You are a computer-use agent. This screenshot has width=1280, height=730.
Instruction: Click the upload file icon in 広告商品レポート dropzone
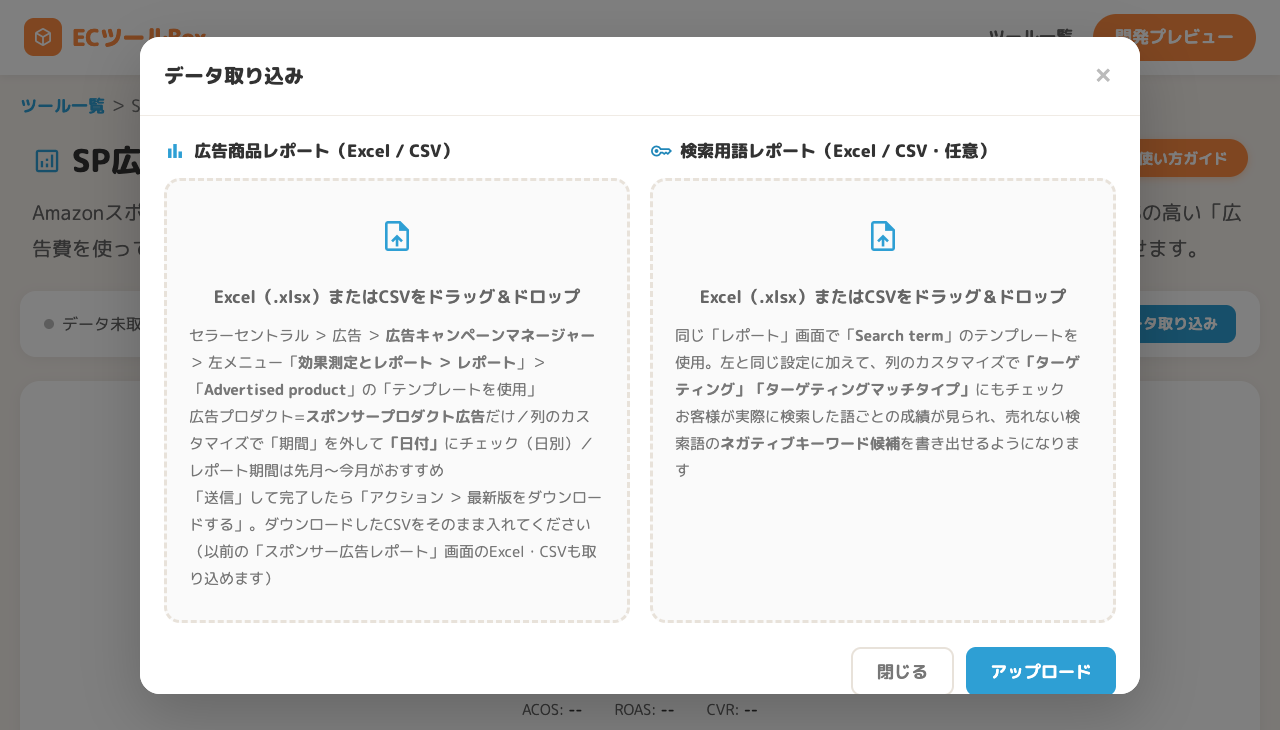(x=397, y=236)
